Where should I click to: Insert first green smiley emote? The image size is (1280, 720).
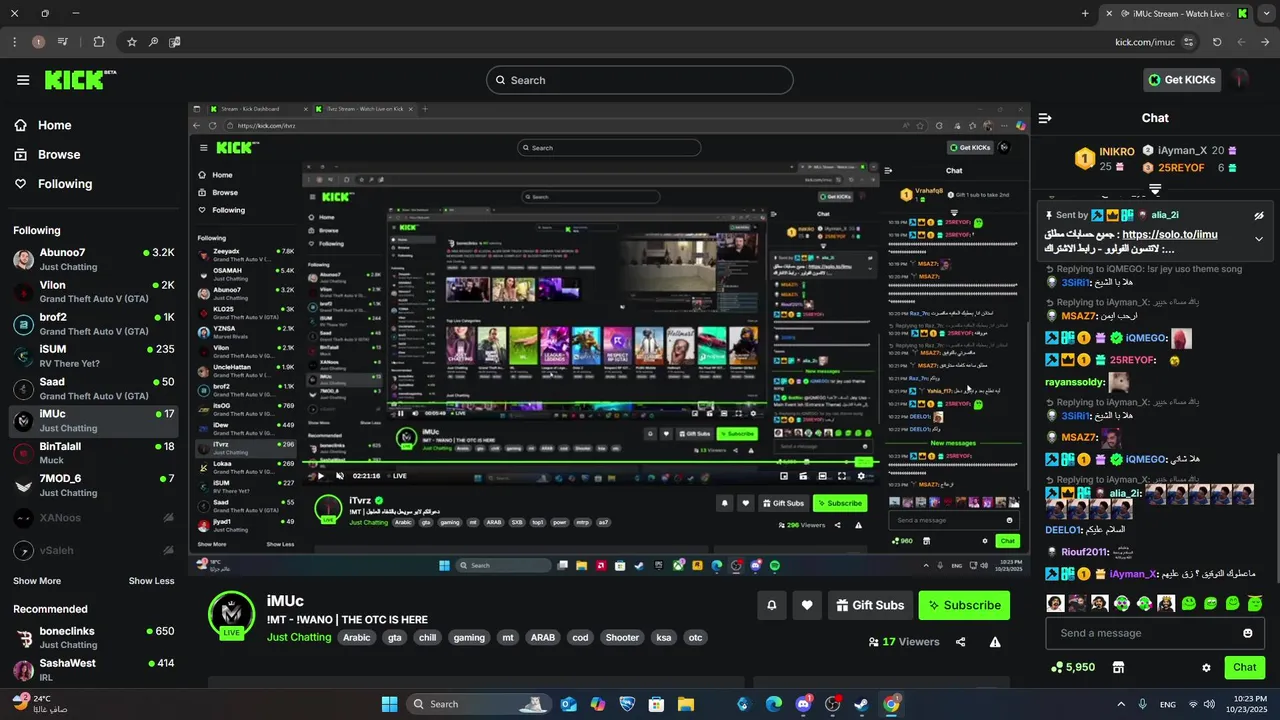[x=1189, y=603]
